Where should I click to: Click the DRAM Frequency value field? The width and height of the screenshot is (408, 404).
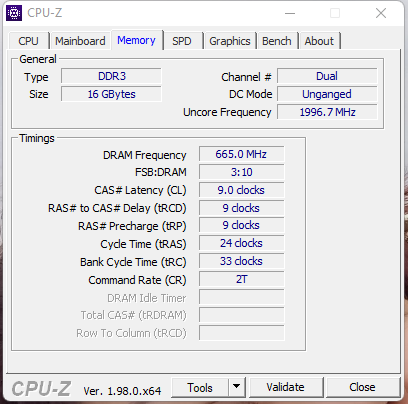coord(242,154)
